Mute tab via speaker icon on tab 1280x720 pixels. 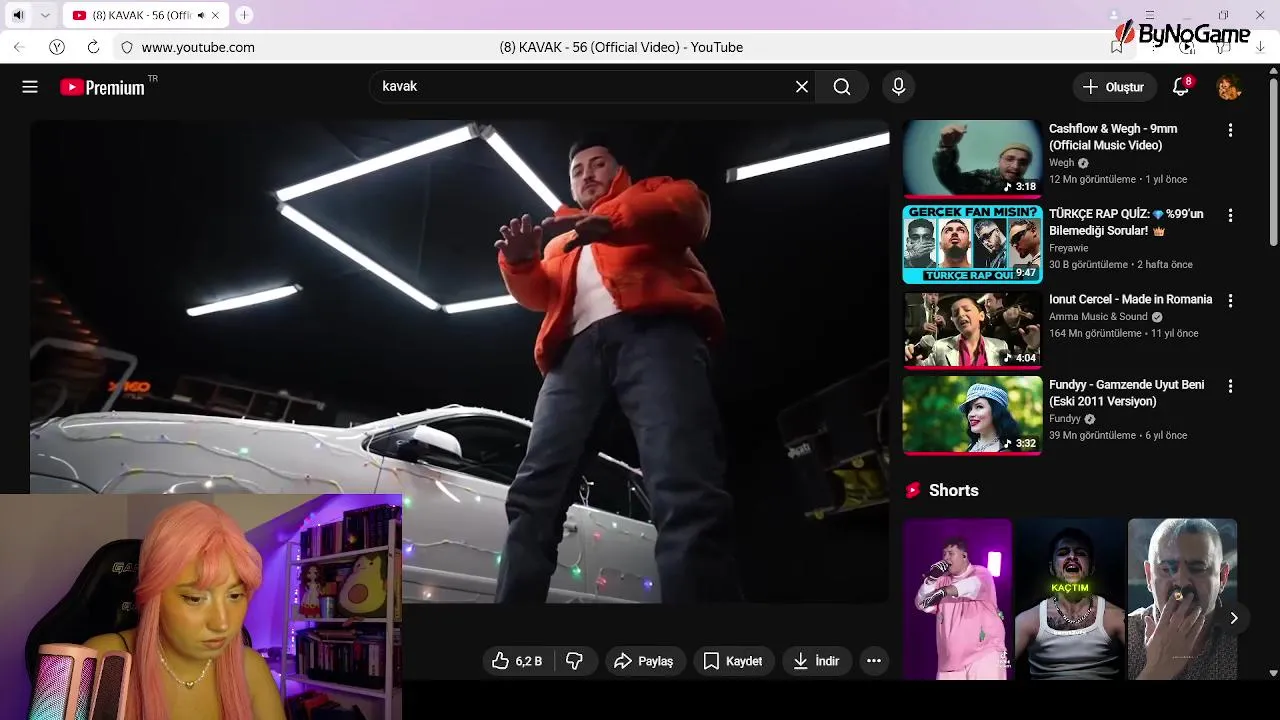click(x=200, y=15)
